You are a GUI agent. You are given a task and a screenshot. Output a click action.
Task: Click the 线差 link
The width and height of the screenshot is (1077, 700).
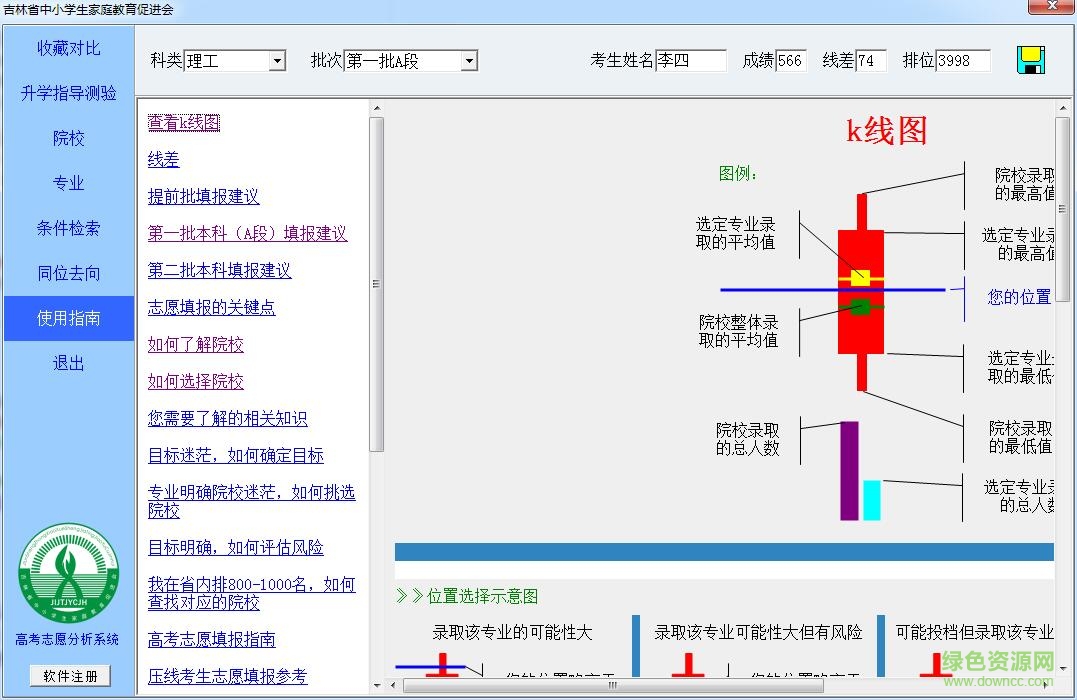tap(162, 159)
